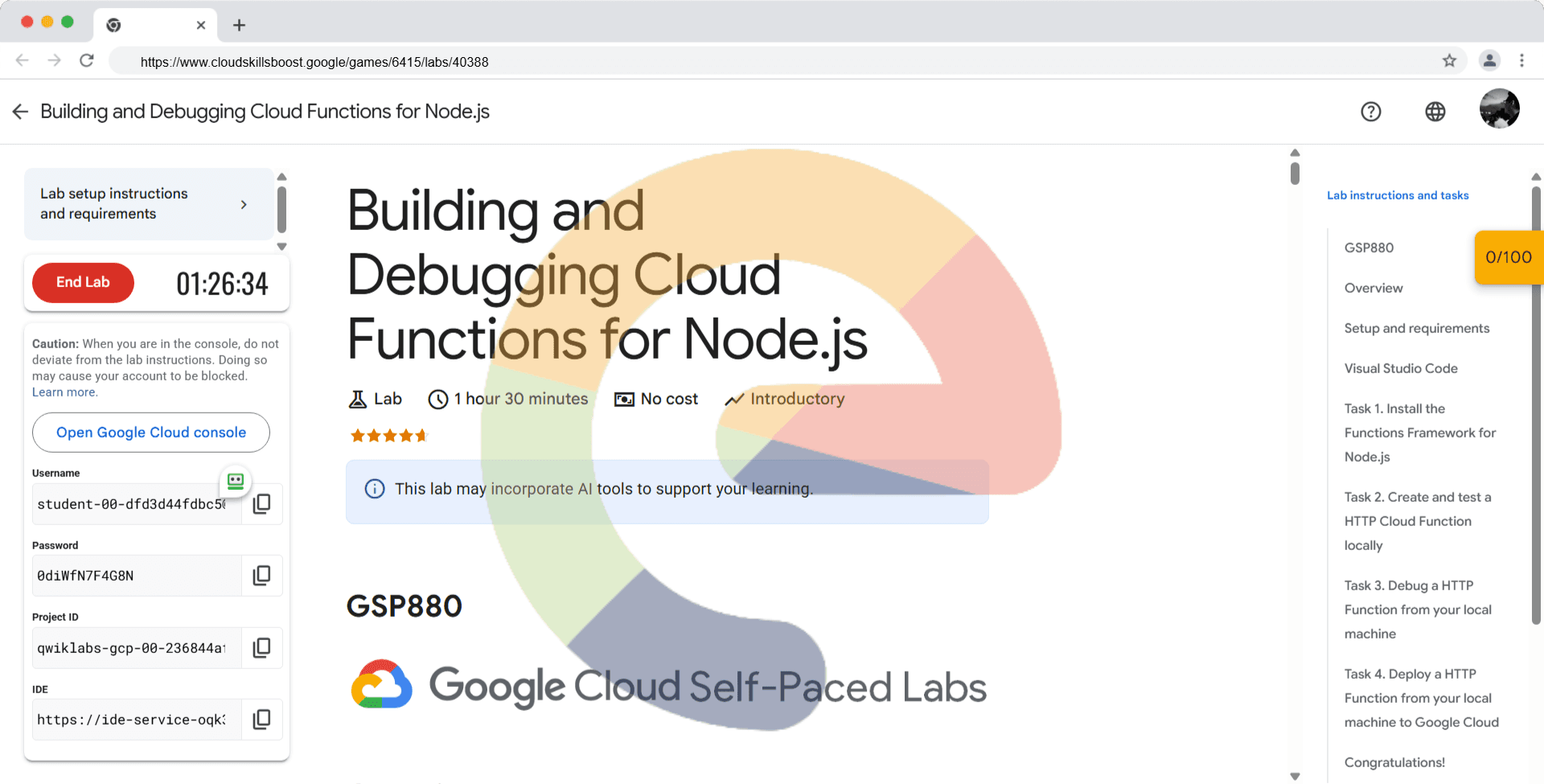Click the GSP880 heading

coord(404,606)
